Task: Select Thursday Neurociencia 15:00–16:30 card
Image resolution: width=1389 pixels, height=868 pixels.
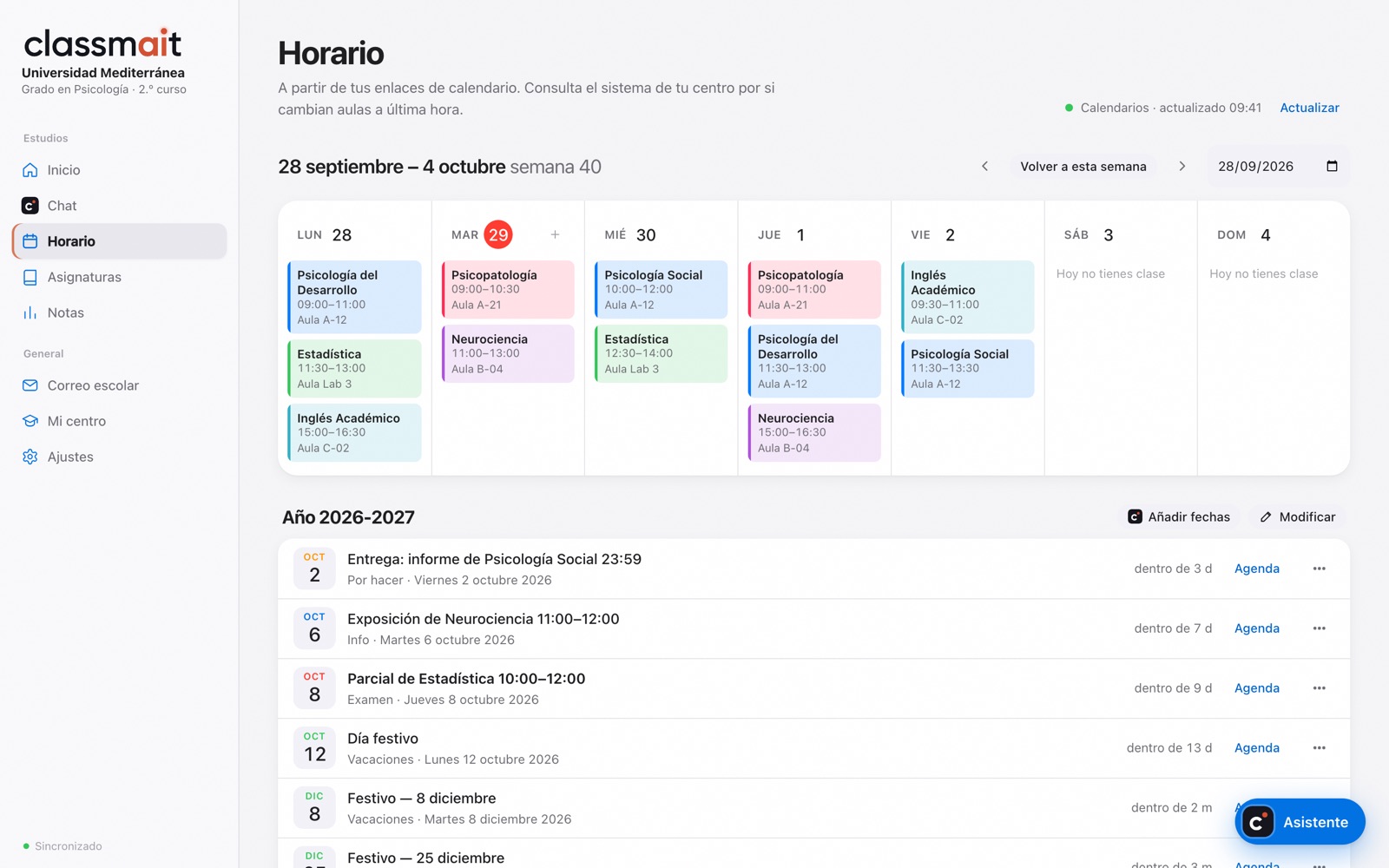Action: 814,432
